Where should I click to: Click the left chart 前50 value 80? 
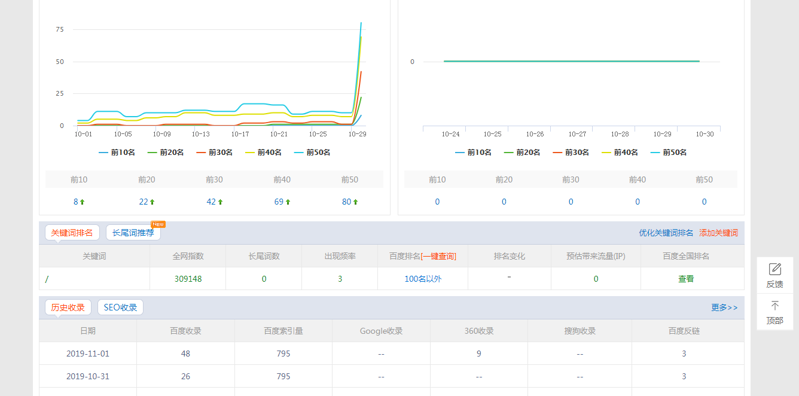click(347, 202)
